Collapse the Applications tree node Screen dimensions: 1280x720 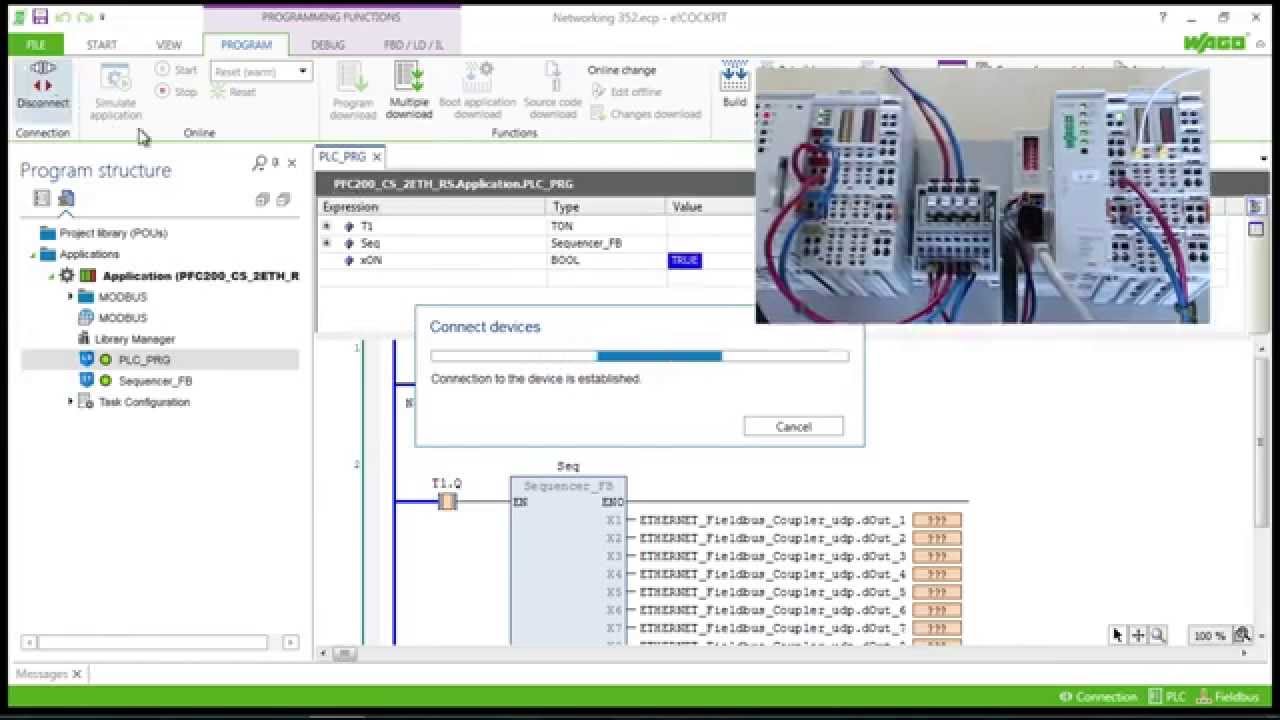31,255
